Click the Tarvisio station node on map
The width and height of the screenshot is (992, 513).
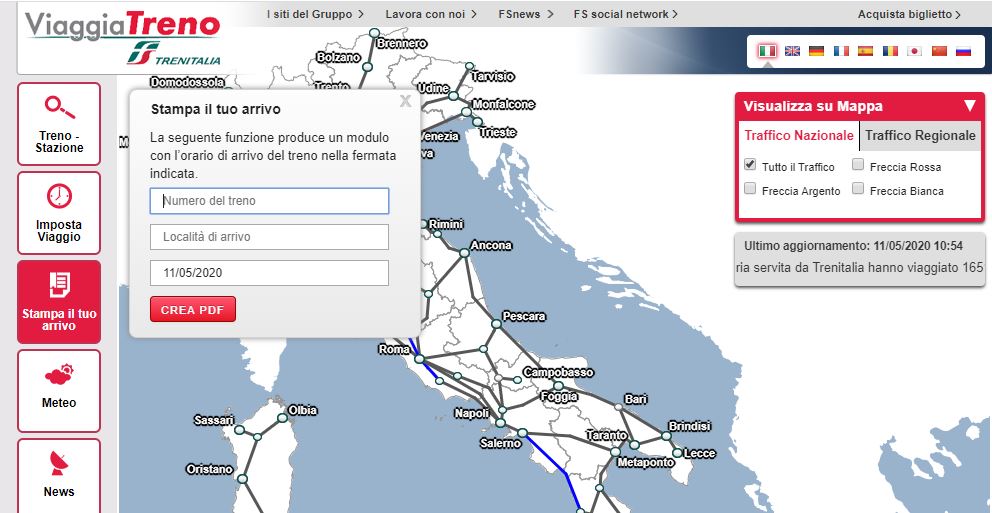tap(469, 66)
